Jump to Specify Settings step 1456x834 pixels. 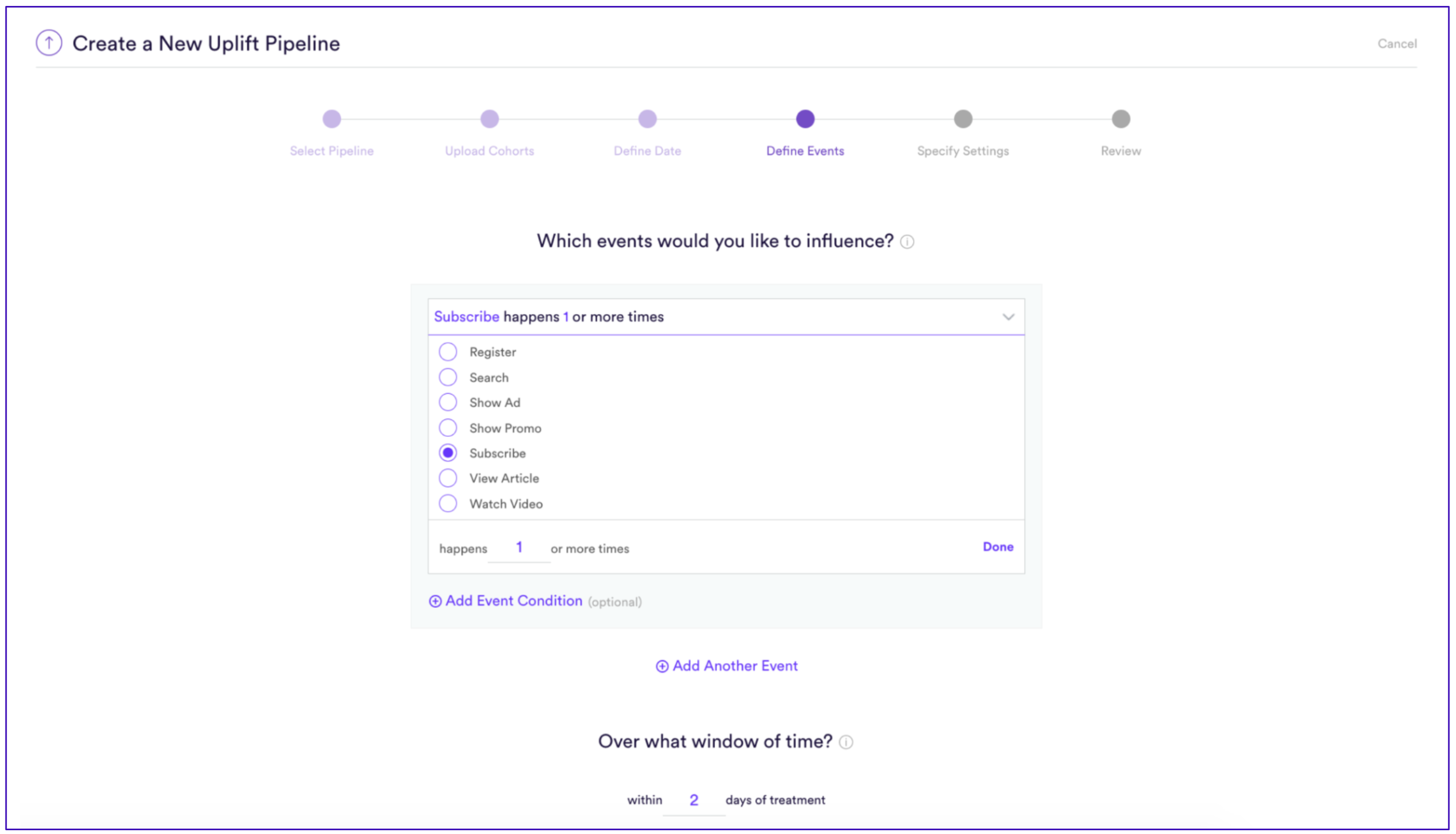pyautogui.click(x=963, y=119)
